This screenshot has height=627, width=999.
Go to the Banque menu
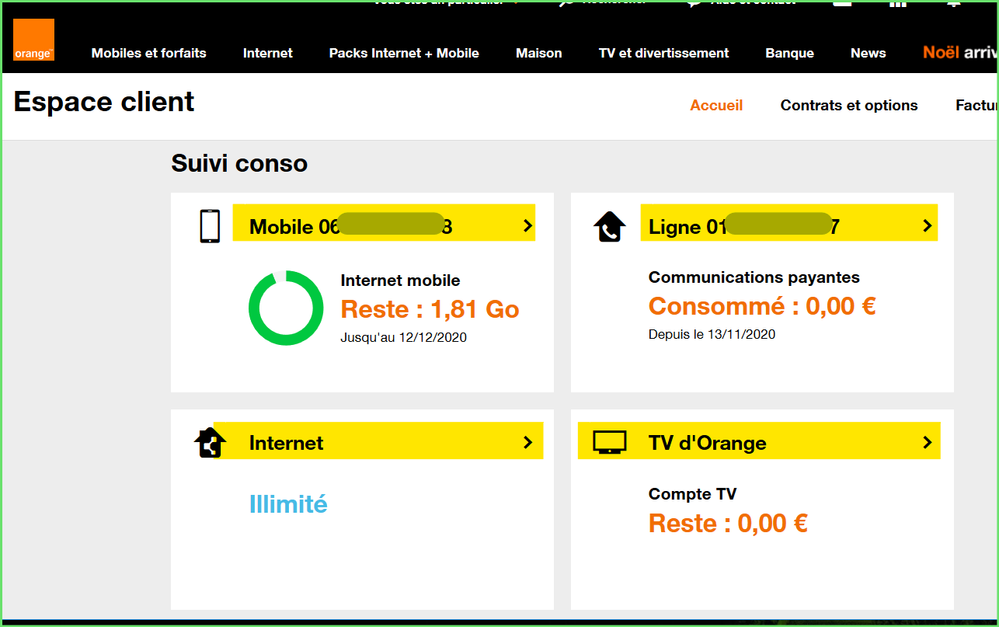point(790,53)
